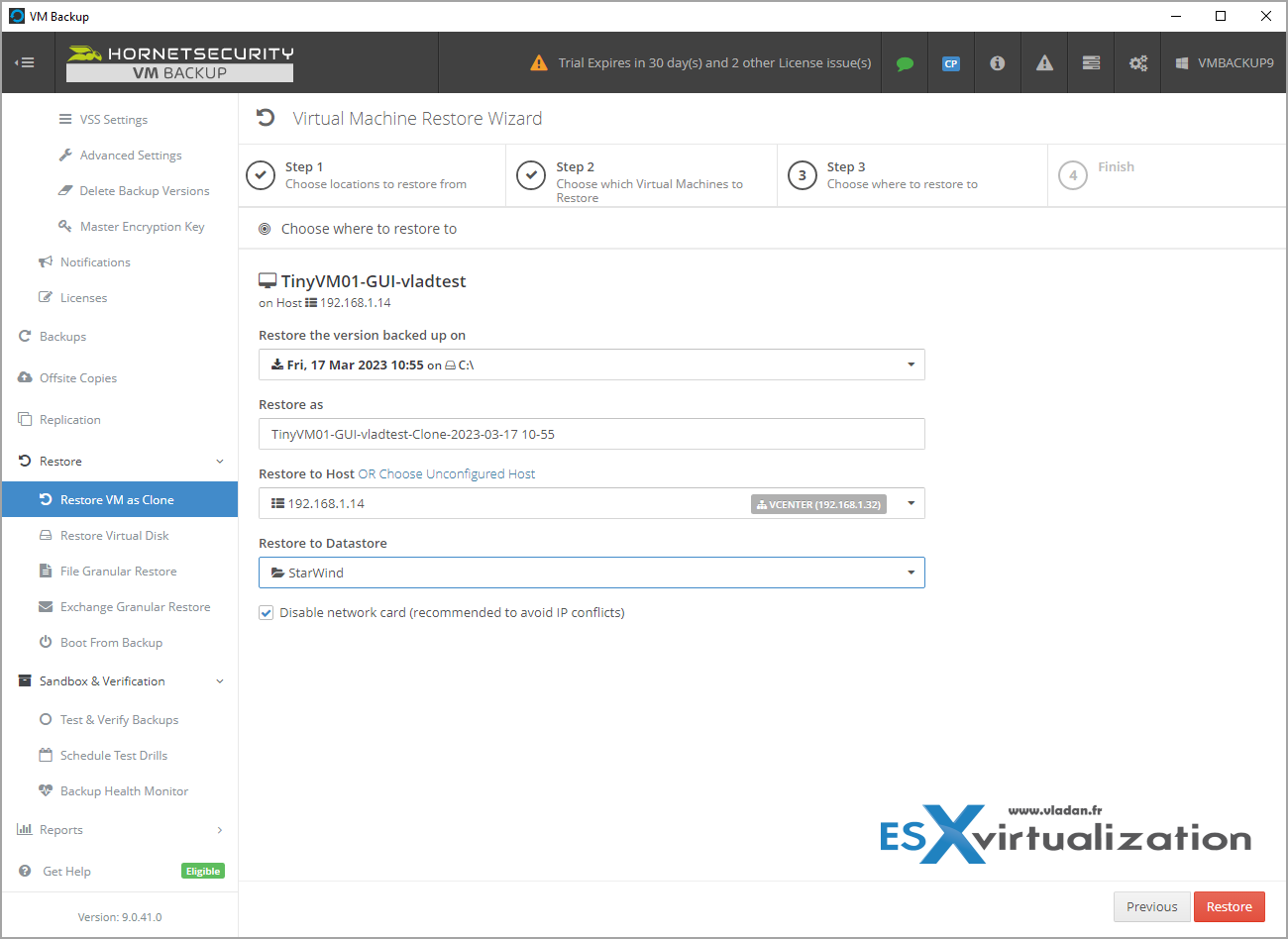Go to wizard Step 2 Virtual Machines
The image size is (1288, 939).
[642, 175]
